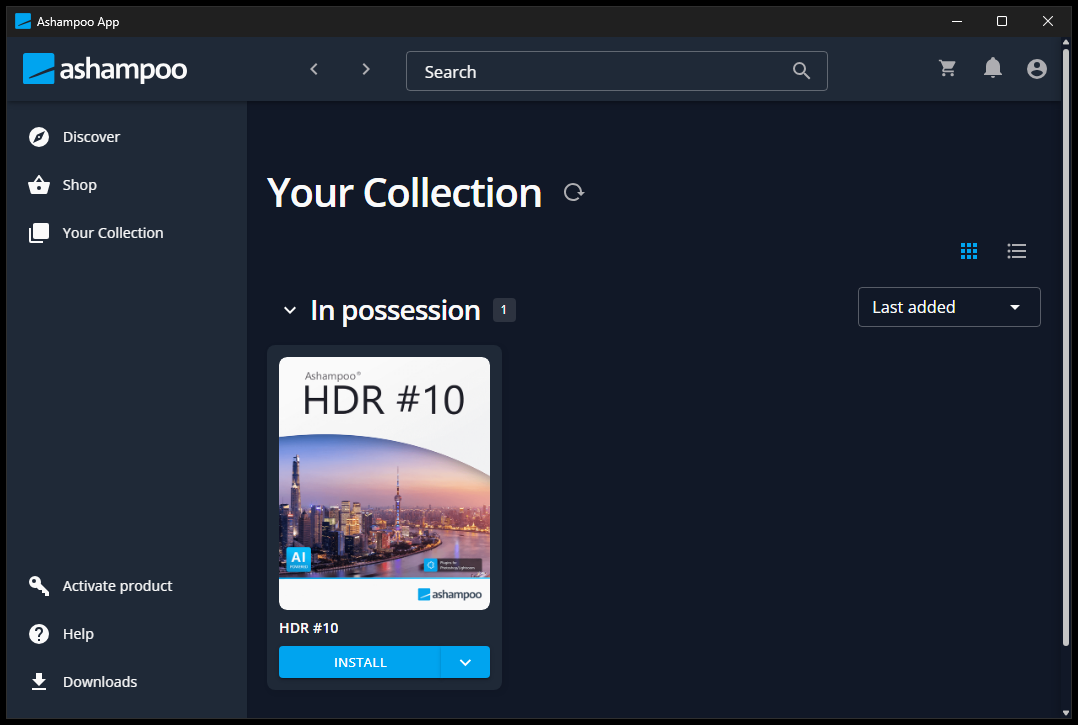
Task: Go forward with the right arrow
Action: point(366,69)
